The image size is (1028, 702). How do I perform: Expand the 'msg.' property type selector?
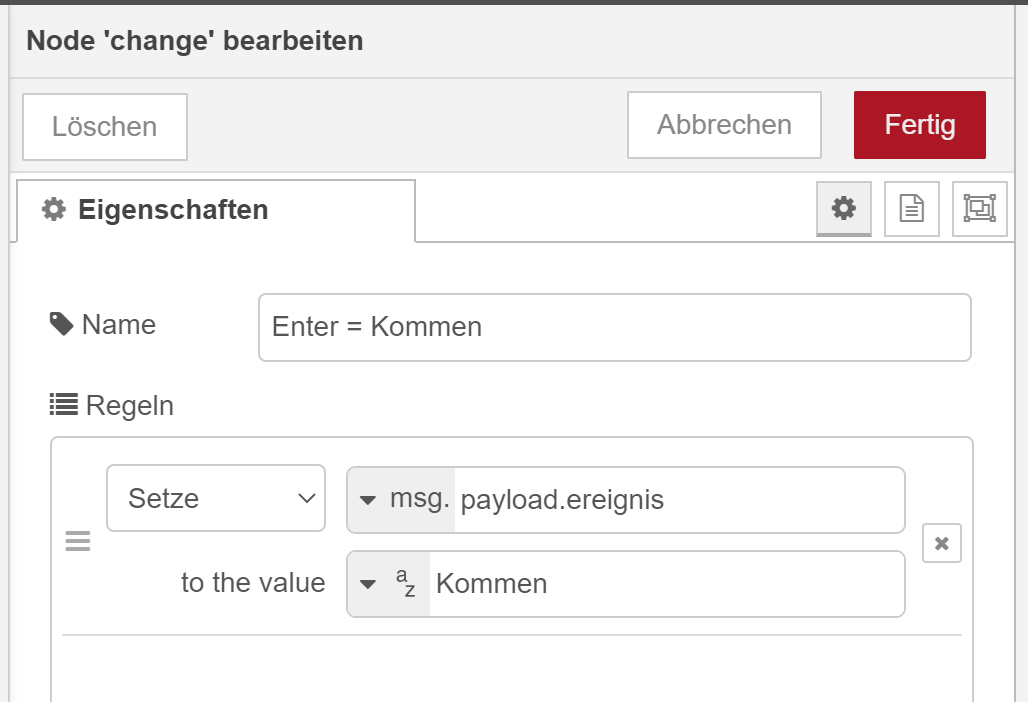(x=401, y=499)
